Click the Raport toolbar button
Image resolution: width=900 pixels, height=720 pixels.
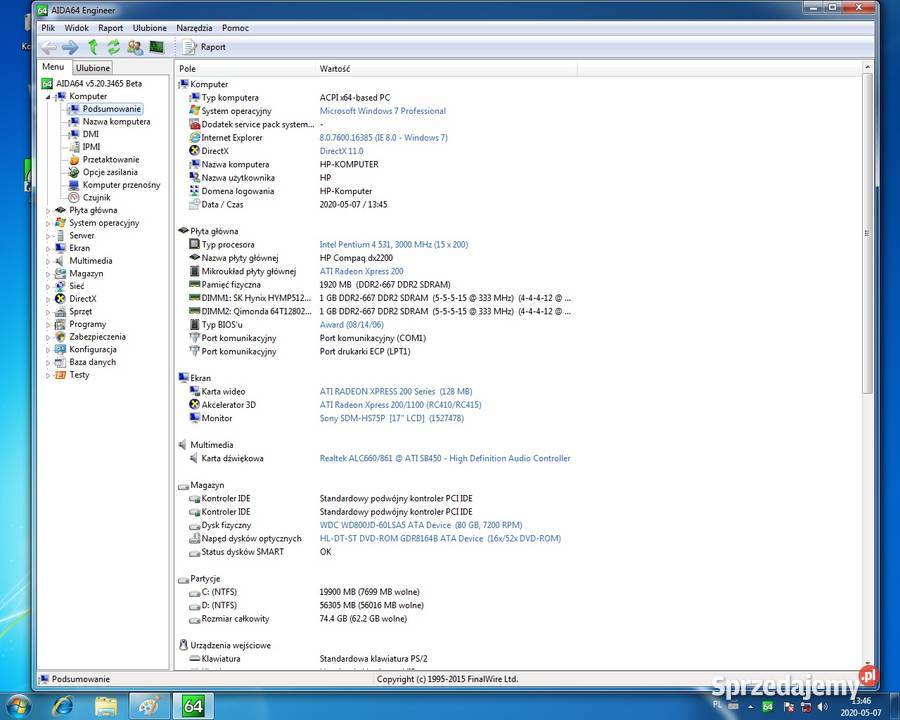coord(204,47)
